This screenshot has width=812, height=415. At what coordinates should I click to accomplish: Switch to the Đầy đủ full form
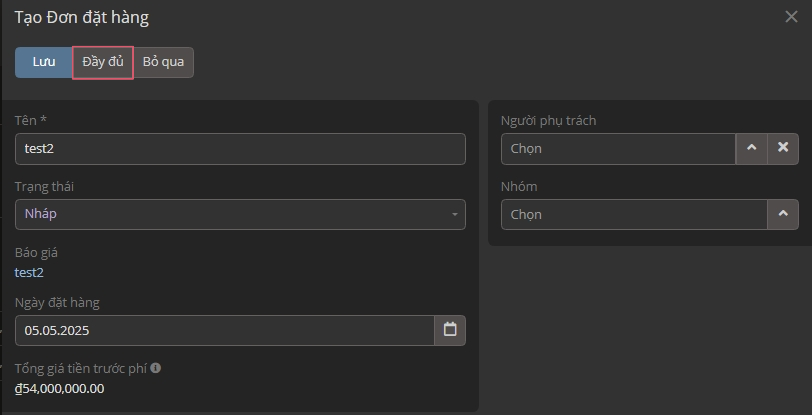[103, 62]
